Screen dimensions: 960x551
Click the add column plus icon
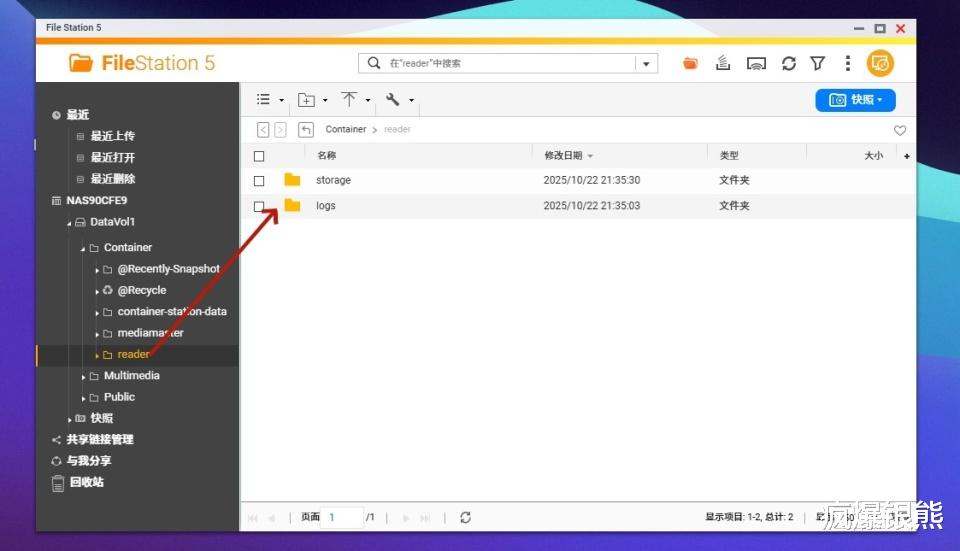[907, 156]
